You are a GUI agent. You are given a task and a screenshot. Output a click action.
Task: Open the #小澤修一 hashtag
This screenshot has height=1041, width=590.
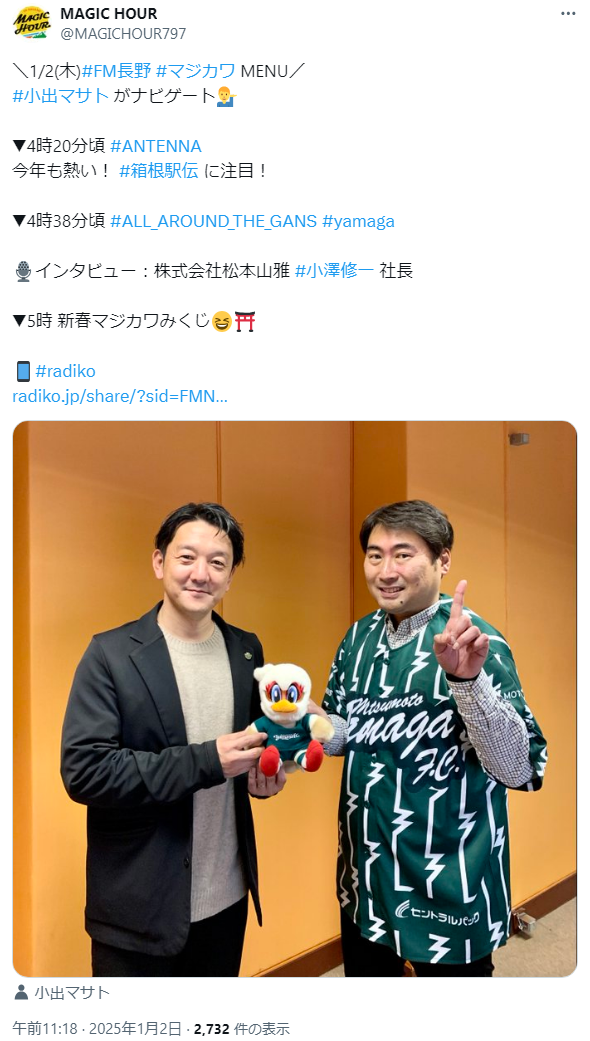tap(335, 271)
